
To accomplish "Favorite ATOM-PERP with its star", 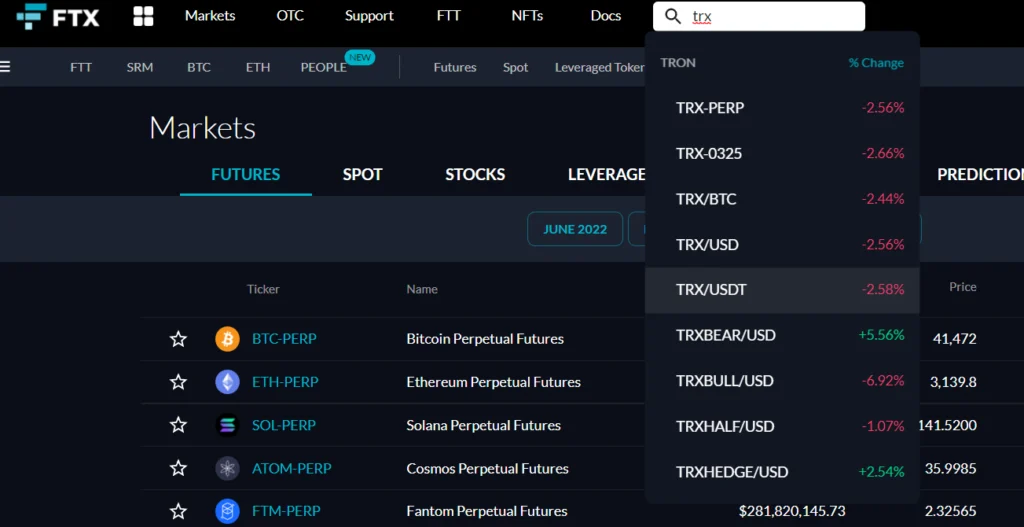I will pos(178,468).
